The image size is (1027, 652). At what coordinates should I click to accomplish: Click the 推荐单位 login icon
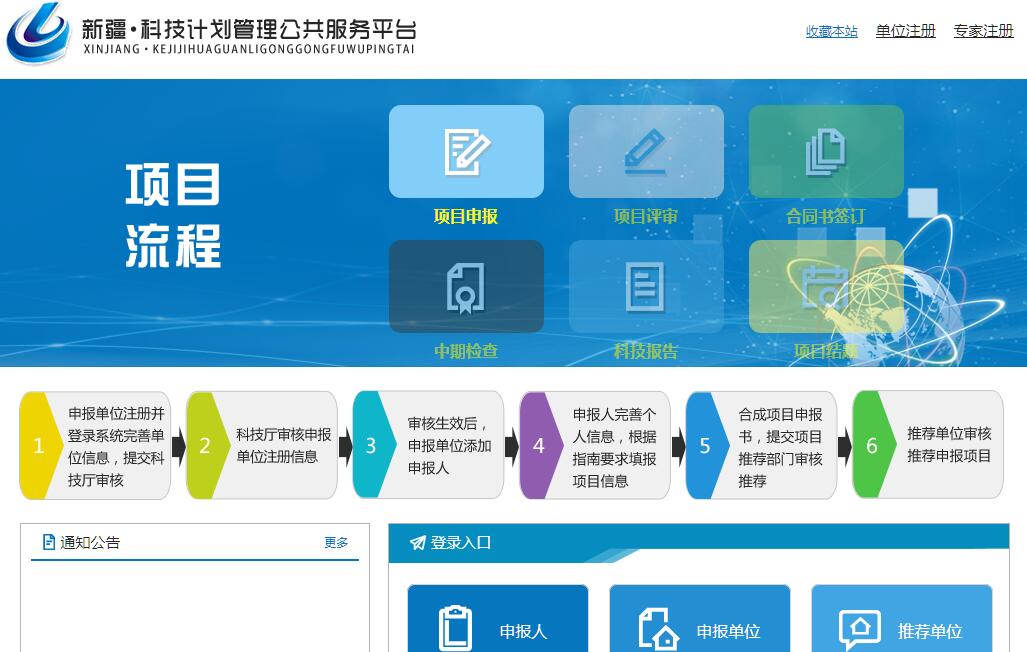pyautogui.click(x=860, y=629)
